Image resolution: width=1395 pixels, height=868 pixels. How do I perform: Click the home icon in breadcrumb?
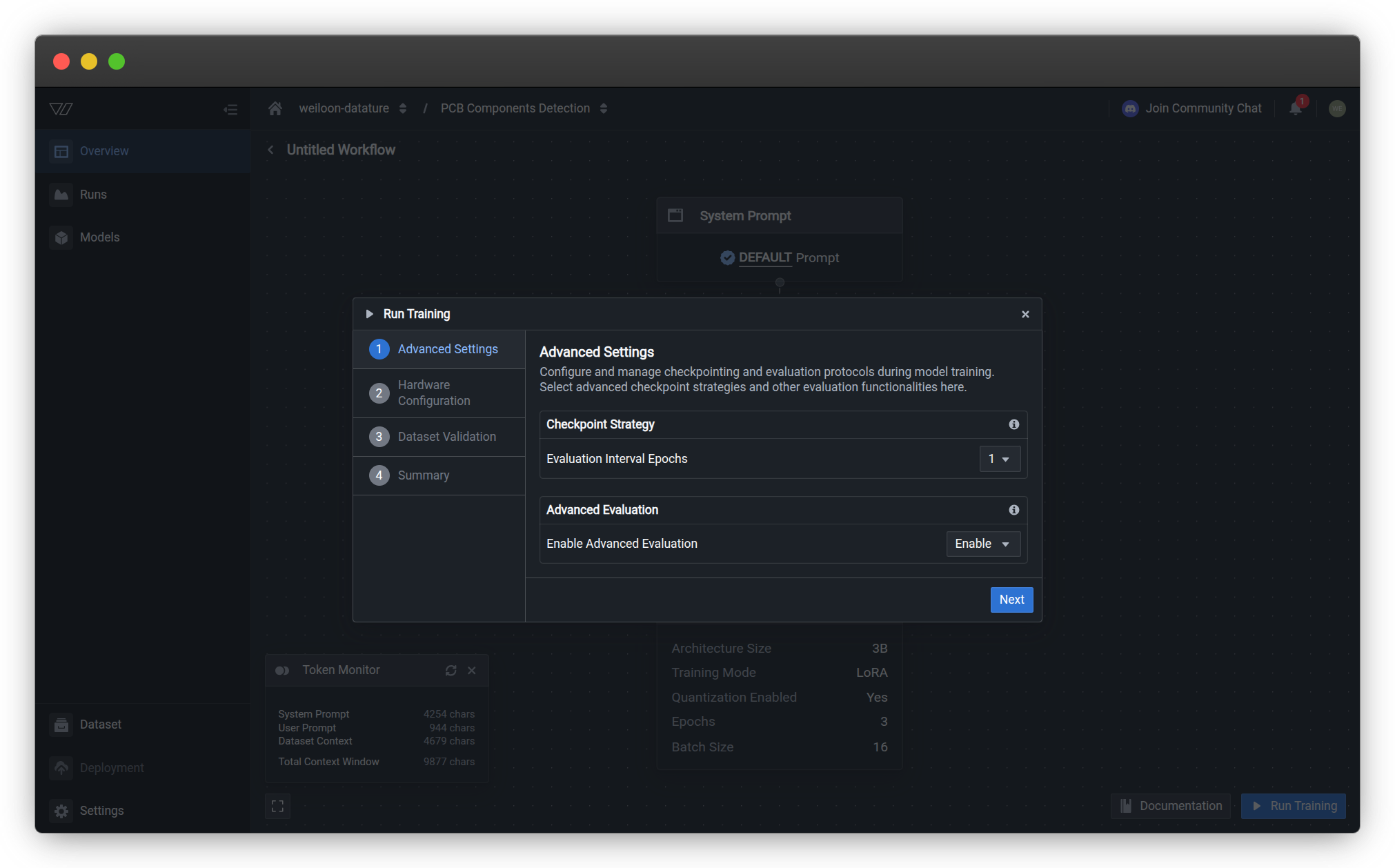(275, 108)
